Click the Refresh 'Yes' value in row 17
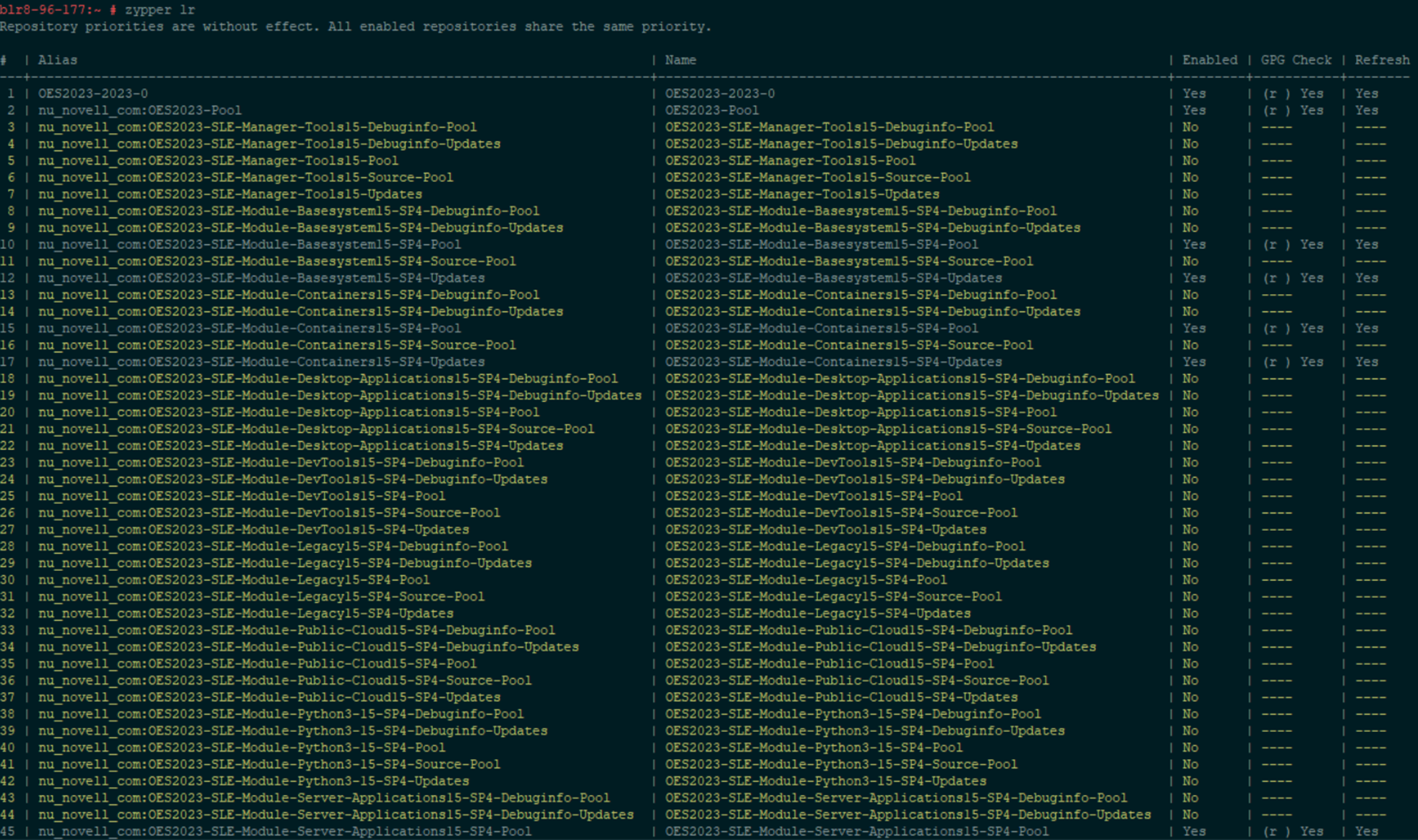The height and width of the screenshot is (840, 1418). [x=1366, y=362]
